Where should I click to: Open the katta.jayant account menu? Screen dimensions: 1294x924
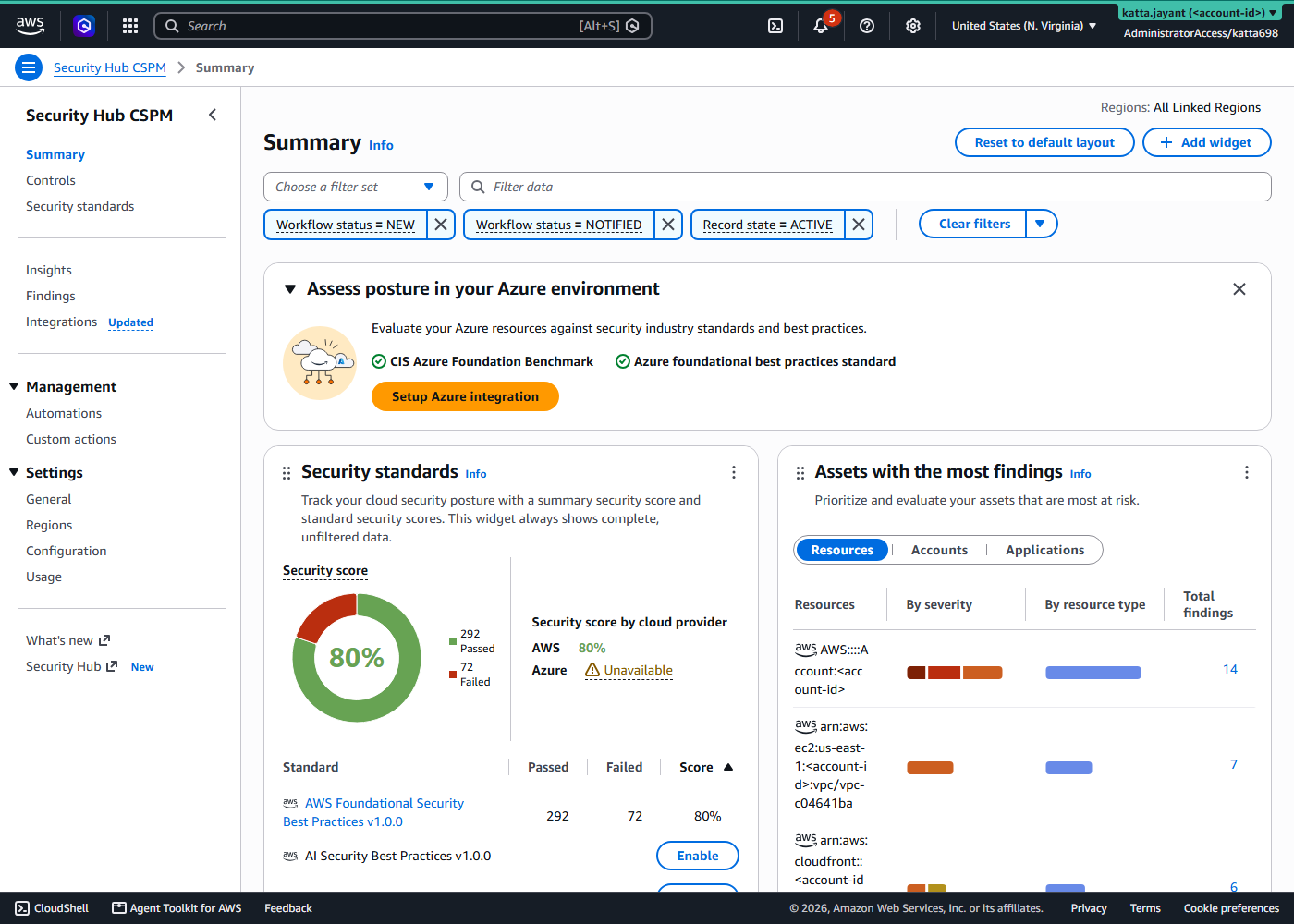click(x=1201, y=13)
